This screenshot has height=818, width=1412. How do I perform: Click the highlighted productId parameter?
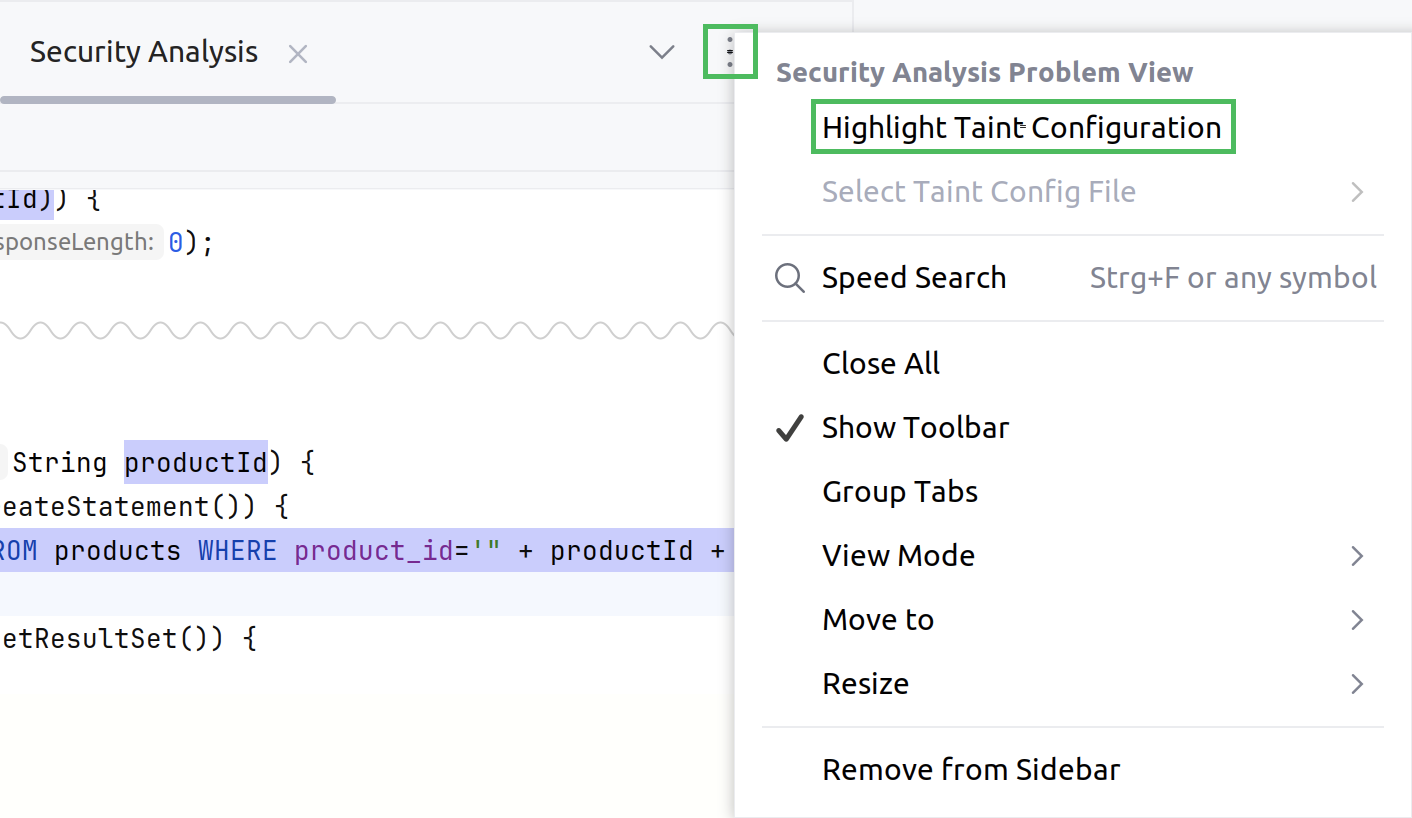pos(195,461)
